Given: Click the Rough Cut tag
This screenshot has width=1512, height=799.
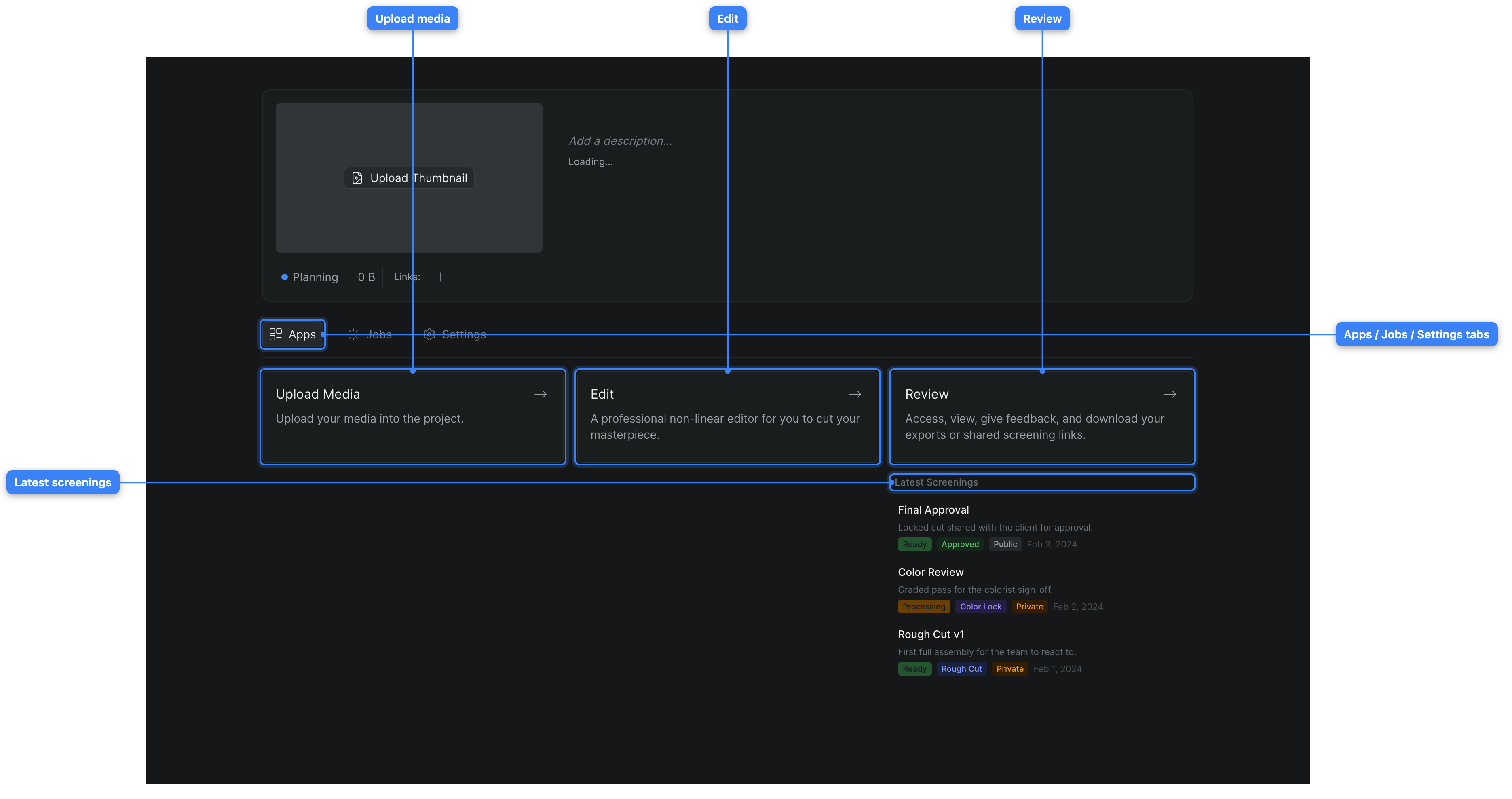Looking at the screenshot, I should [961, 669].
